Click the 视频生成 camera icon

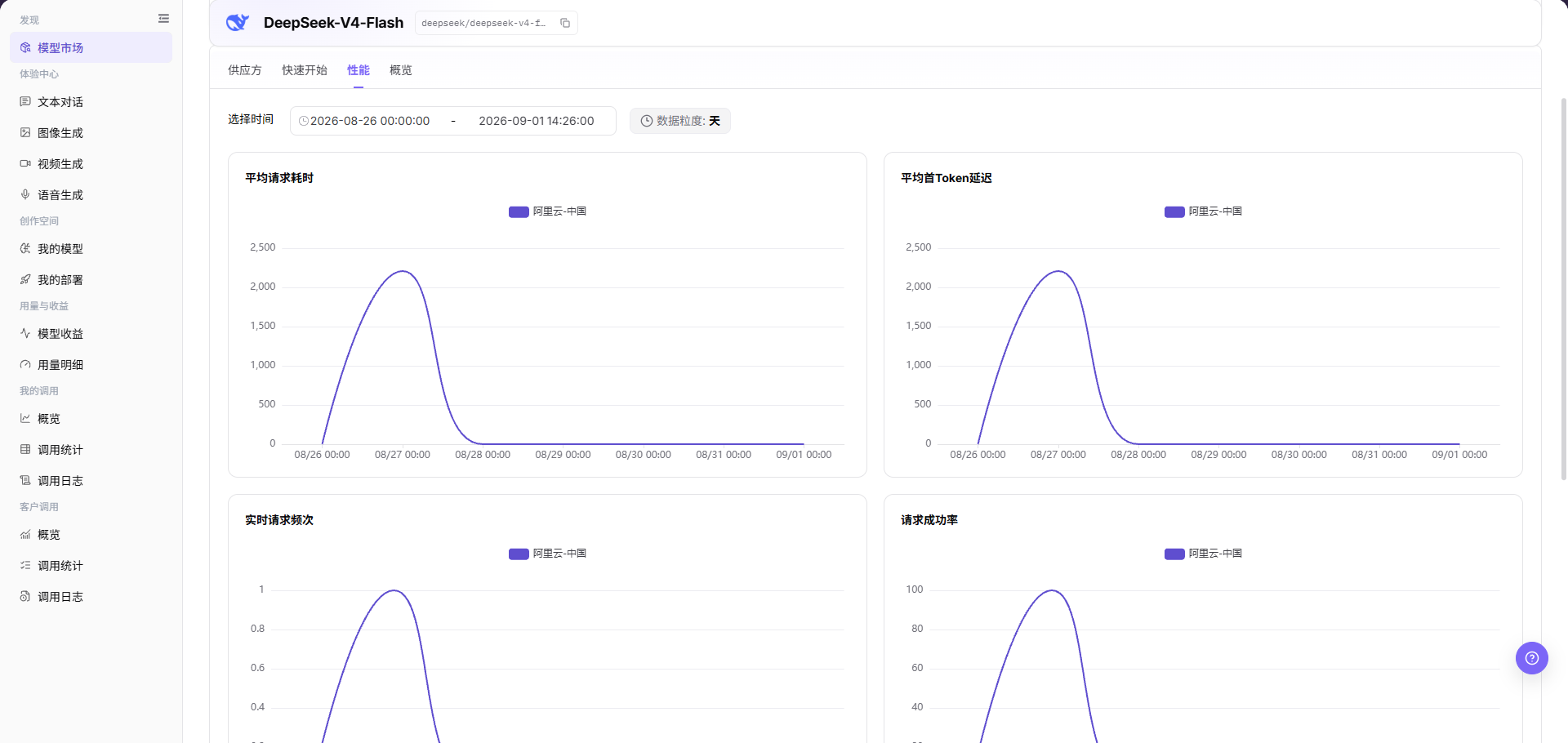tap(25, 164)
